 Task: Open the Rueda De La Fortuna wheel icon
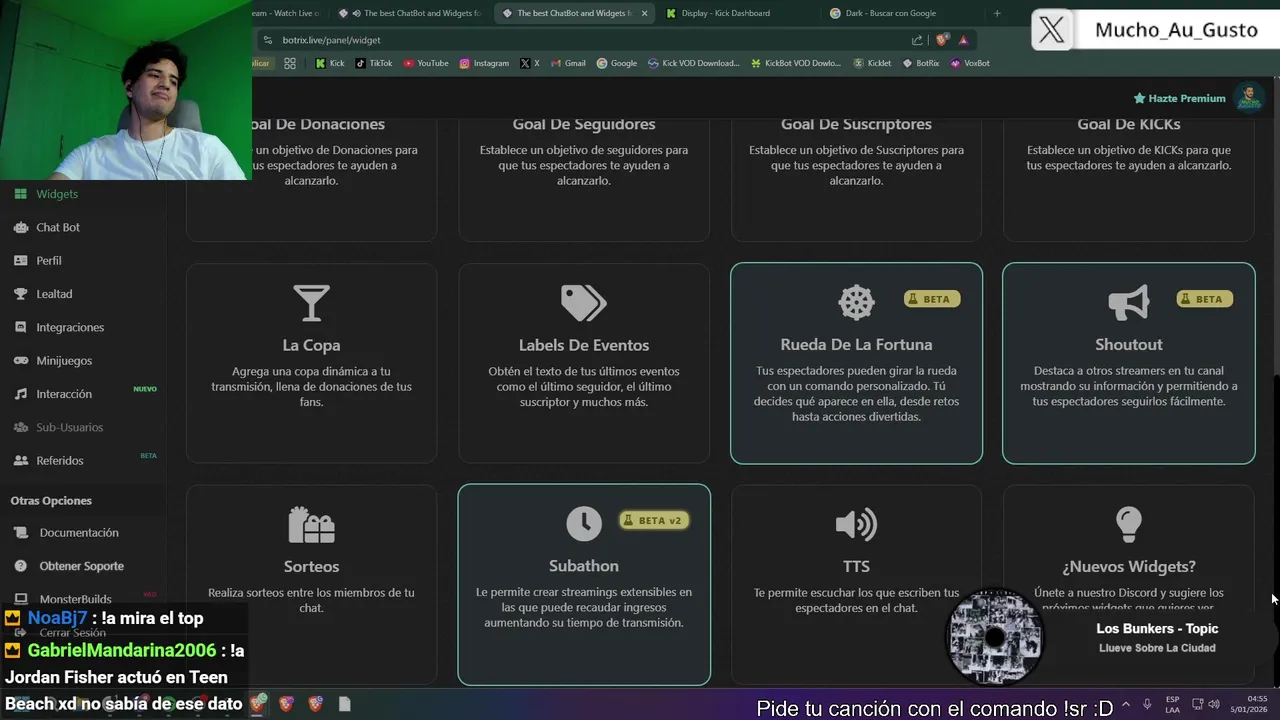pos(856,302)
